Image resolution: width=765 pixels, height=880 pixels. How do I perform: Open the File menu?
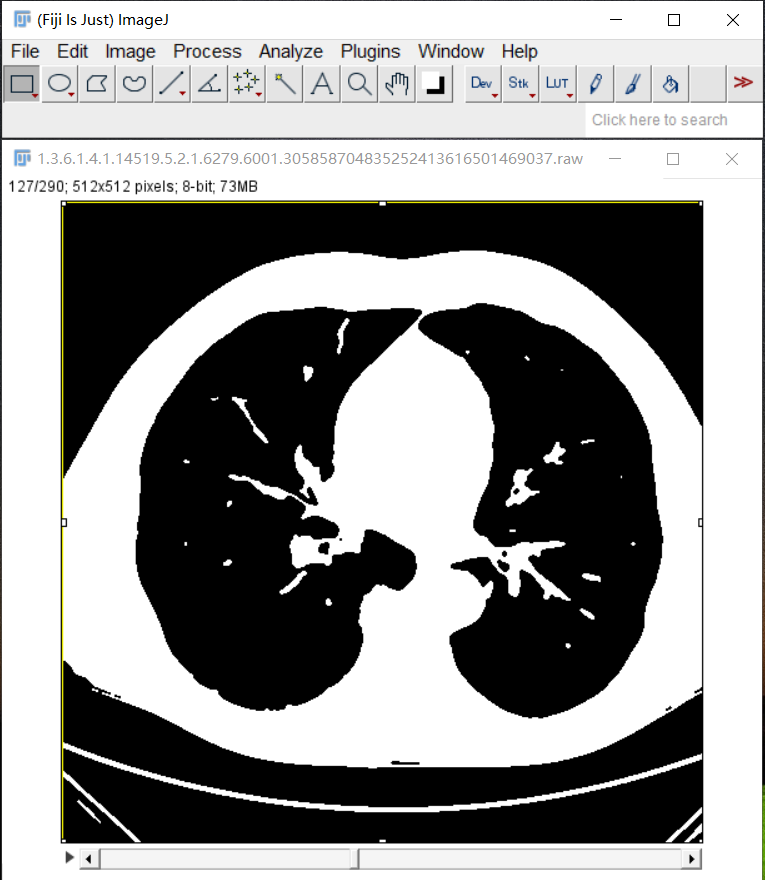(x=25, y=52)
